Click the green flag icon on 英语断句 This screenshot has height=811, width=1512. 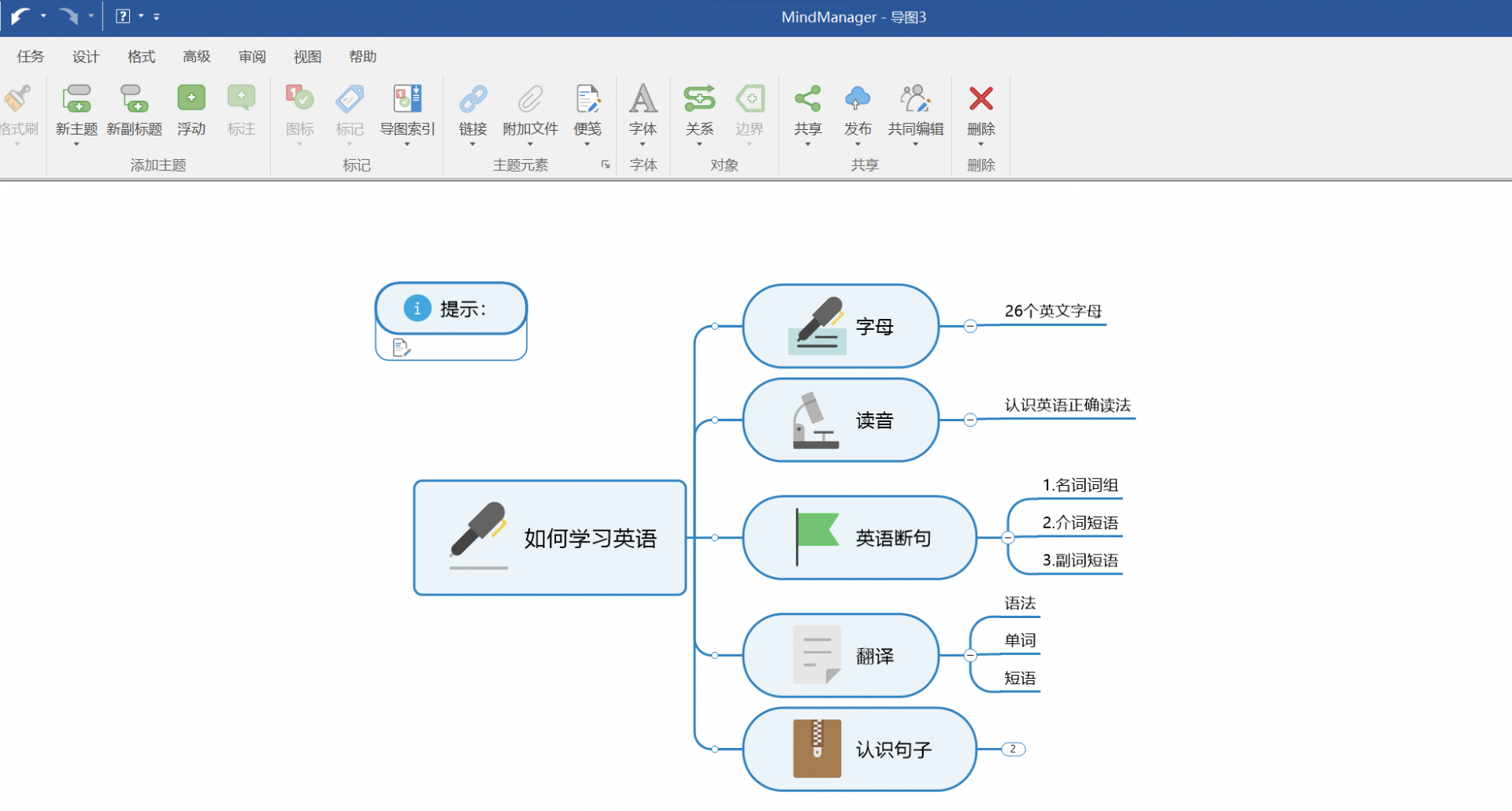point(817,537)
